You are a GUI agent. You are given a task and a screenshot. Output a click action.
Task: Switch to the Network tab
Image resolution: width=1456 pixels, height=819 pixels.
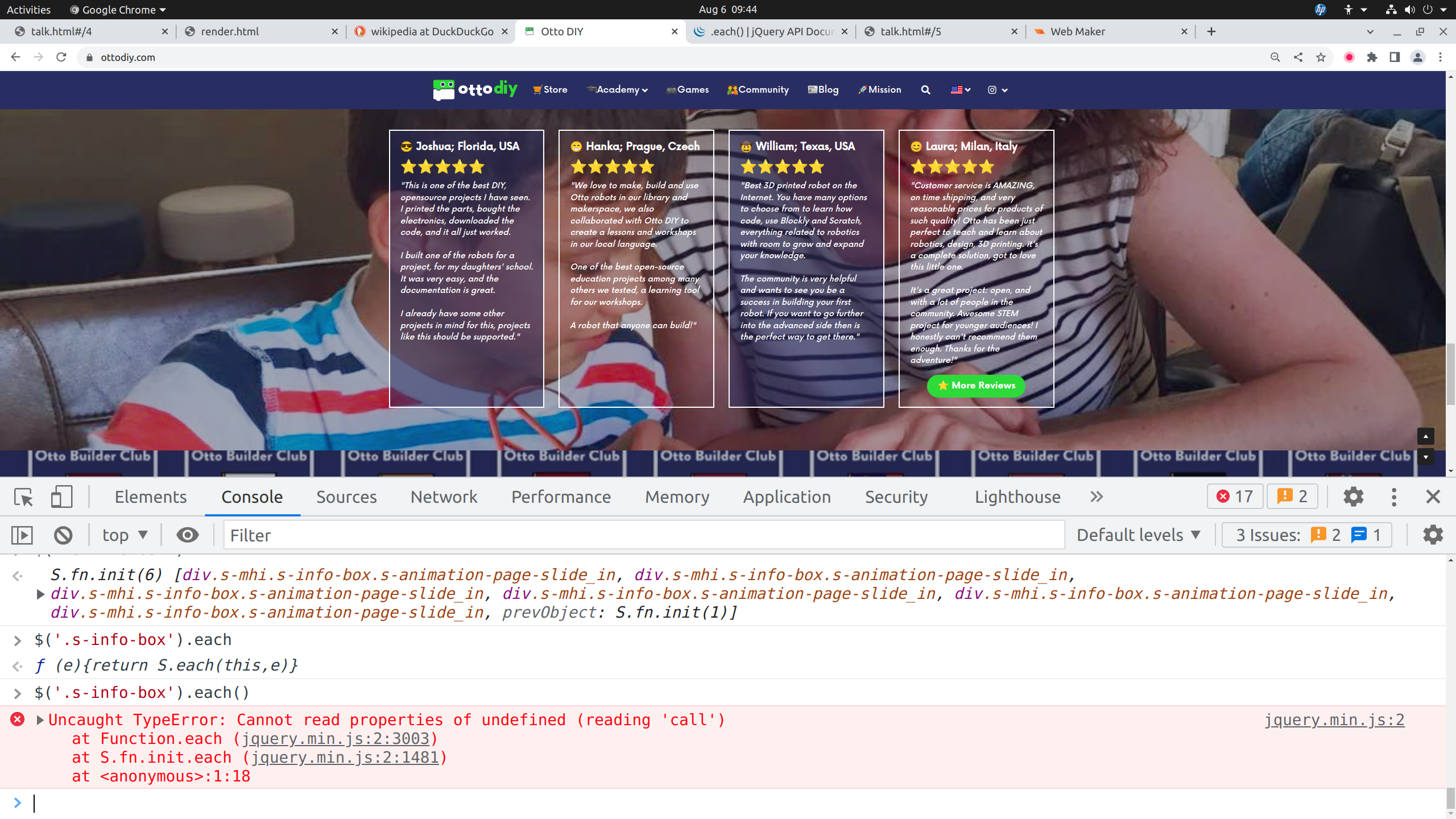click(444, 497)
